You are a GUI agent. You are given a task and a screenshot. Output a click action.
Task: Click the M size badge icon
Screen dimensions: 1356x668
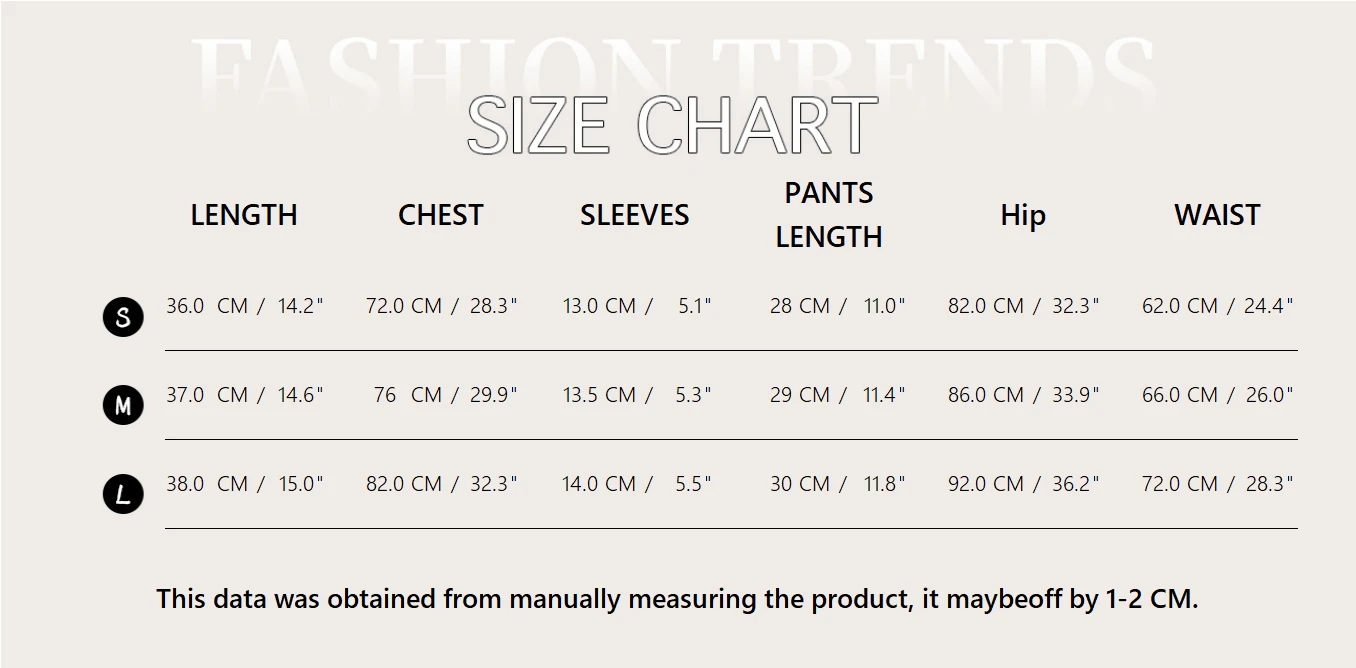click(x=123, y=406)
